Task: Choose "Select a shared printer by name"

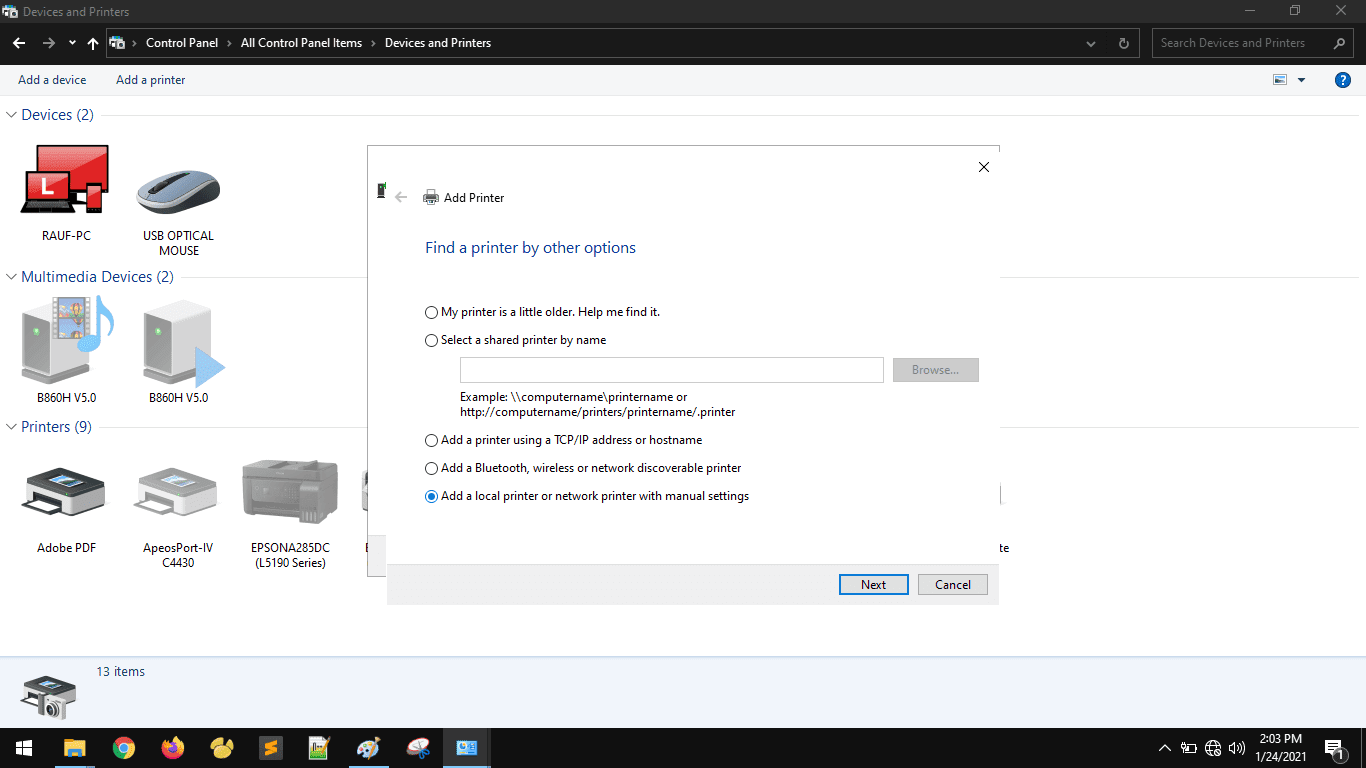Action: (x=516, y=340)
